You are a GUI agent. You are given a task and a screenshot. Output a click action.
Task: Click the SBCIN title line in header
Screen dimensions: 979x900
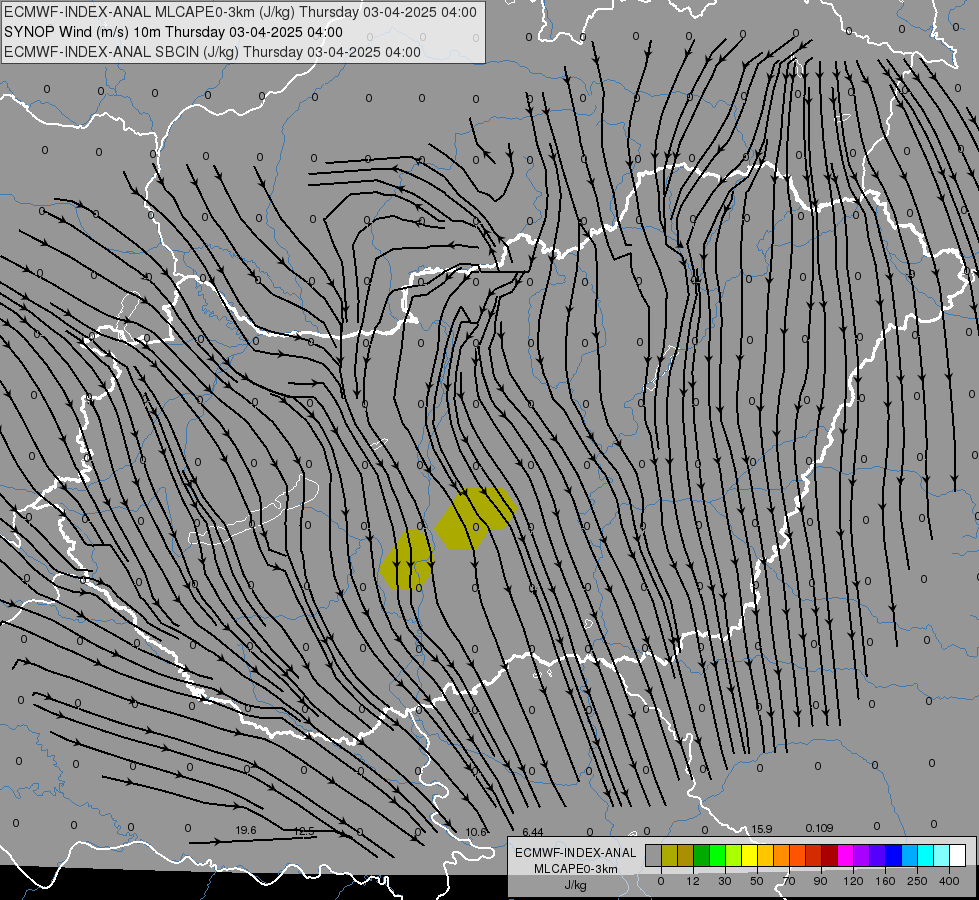coord(212,52)
